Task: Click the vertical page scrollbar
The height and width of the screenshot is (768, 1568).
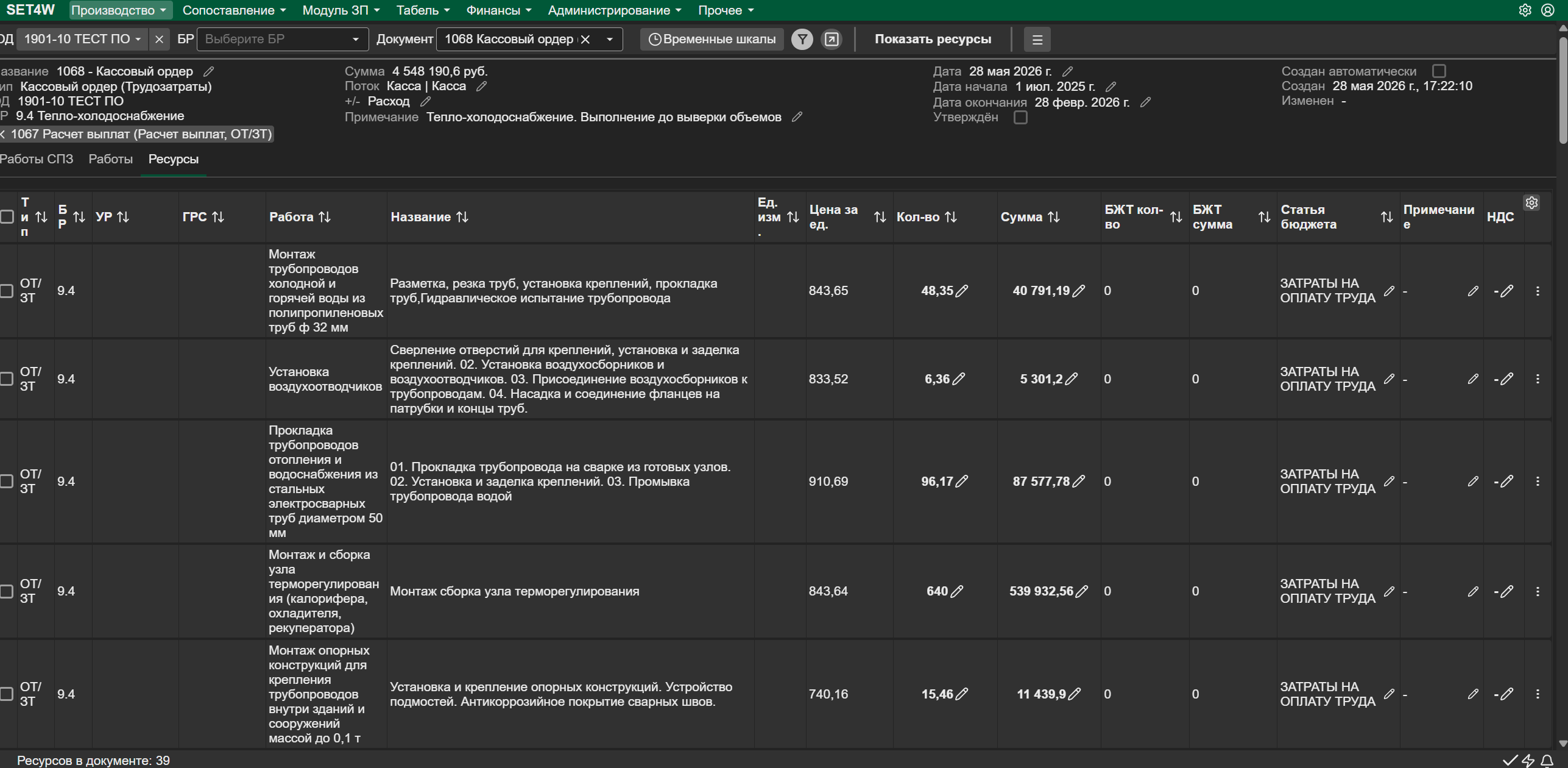Action: pyautogui.click(x=1563, y=90)
